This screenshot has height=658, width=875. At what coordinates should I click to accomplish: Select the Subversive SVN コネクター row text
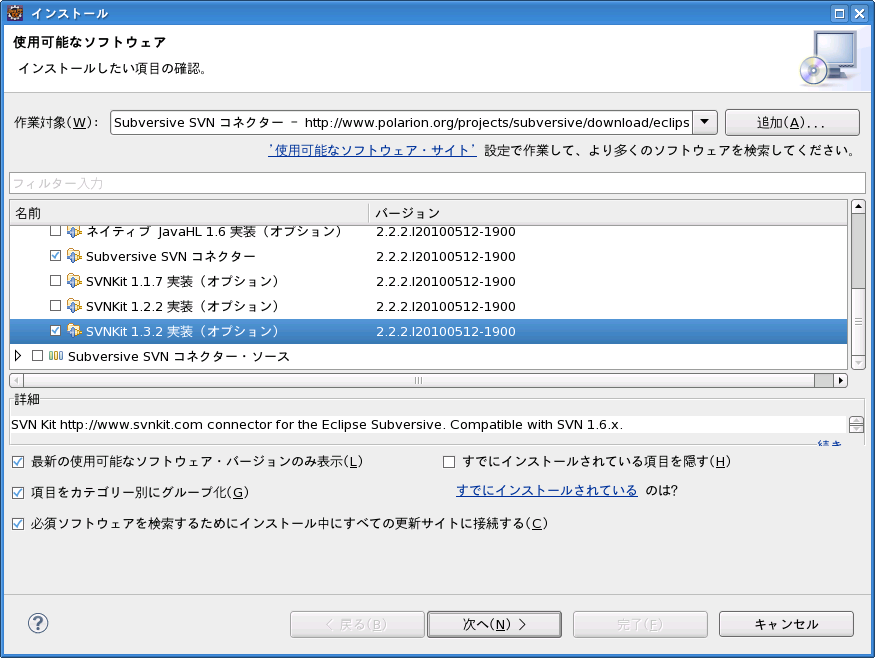[x=171, y=257]
